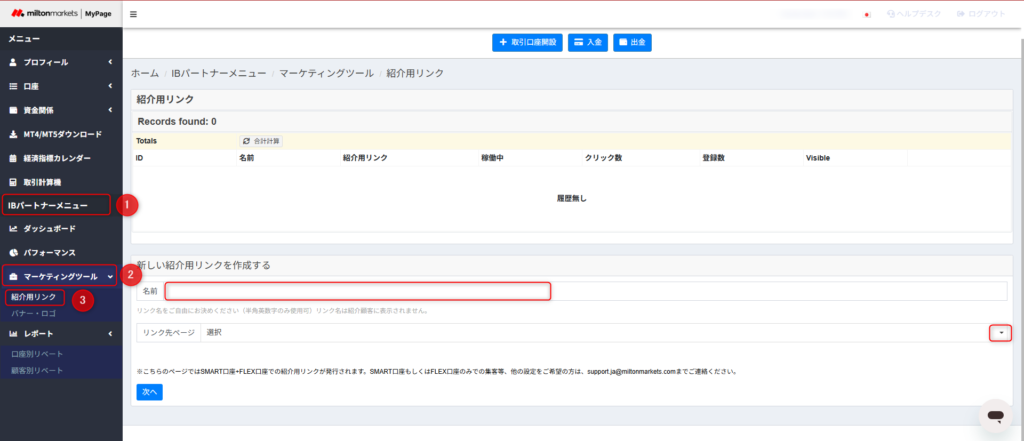Open the chat support bubble icon
The width and height of the screenshot is (1024, 441).
tap(994, 415)
